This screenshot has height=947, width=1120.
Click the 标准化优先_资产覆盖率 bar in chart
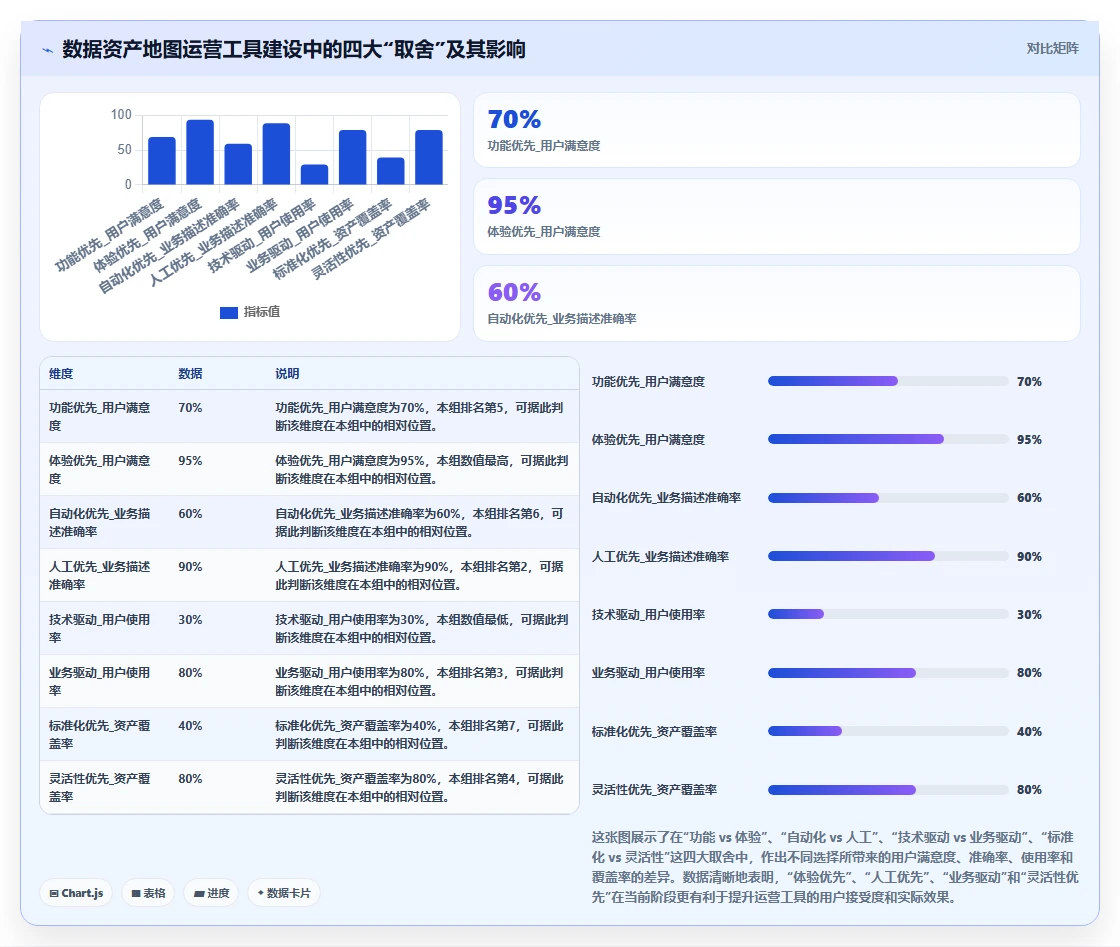391,171
